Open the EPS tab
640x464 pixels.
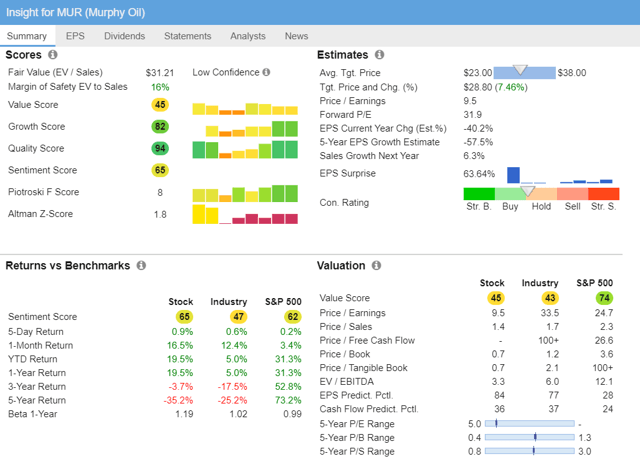pyautogui.click(x=76, y=36)
